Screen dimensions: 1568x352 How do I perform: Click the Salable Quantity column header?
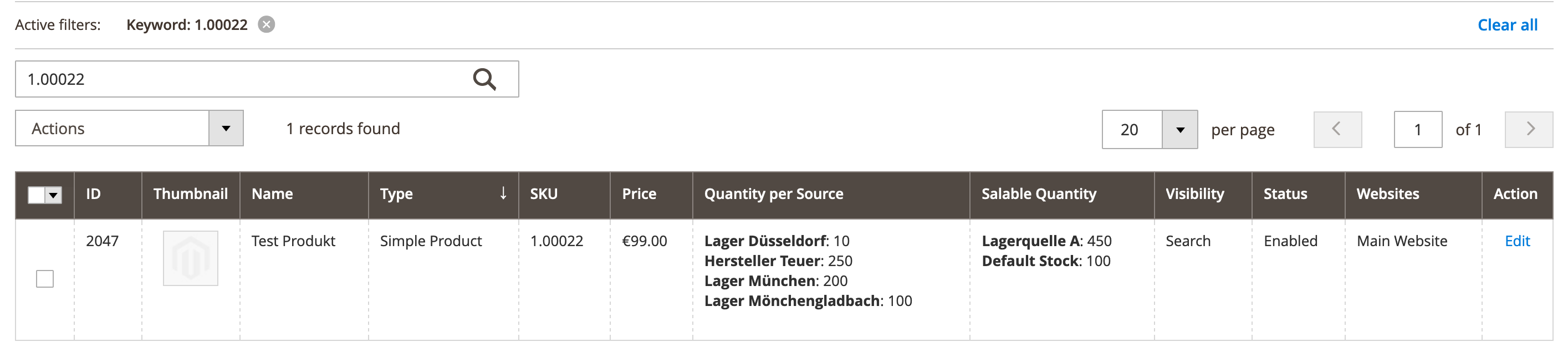pyautogui.click(x=1039, y=193)
